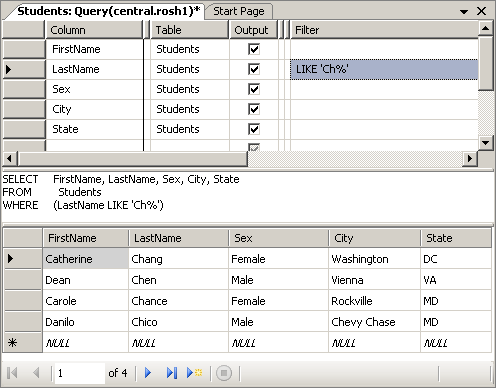Click the Catherine cell
The image size is (496, 388).
click(85, 259)
